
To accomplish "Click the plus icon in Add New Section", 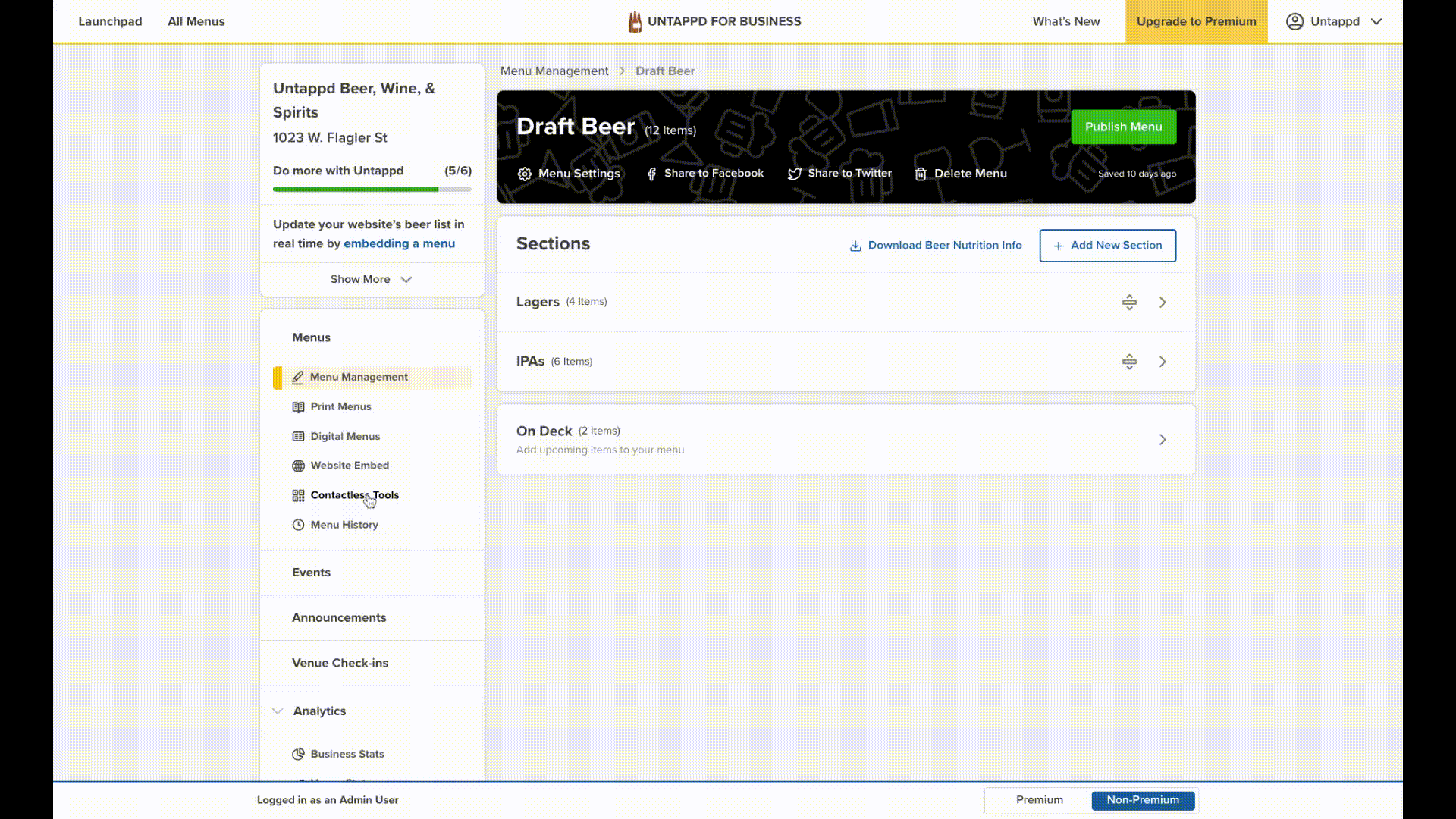I will pos(1058,246).
